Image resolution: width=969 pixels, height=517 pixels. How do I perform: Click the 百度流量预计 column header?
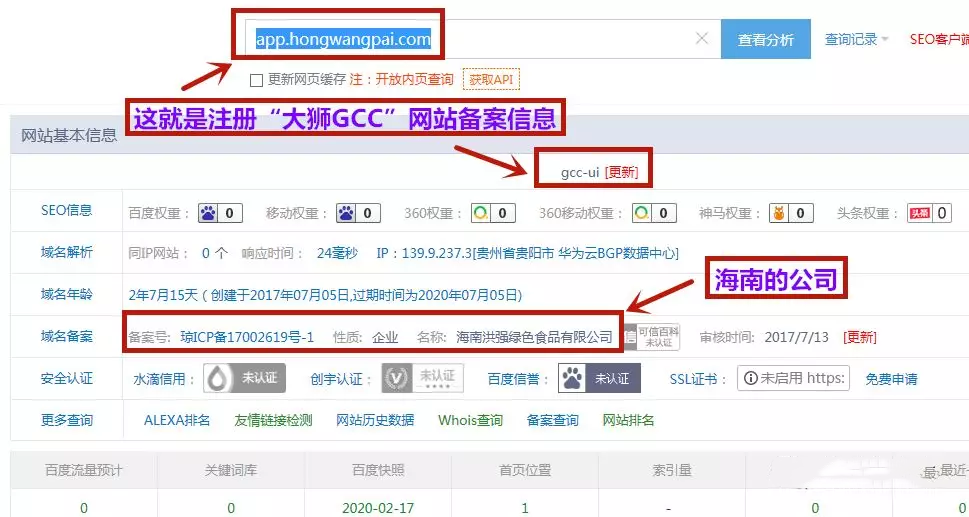pyautogui.click(x=84, y=471)
